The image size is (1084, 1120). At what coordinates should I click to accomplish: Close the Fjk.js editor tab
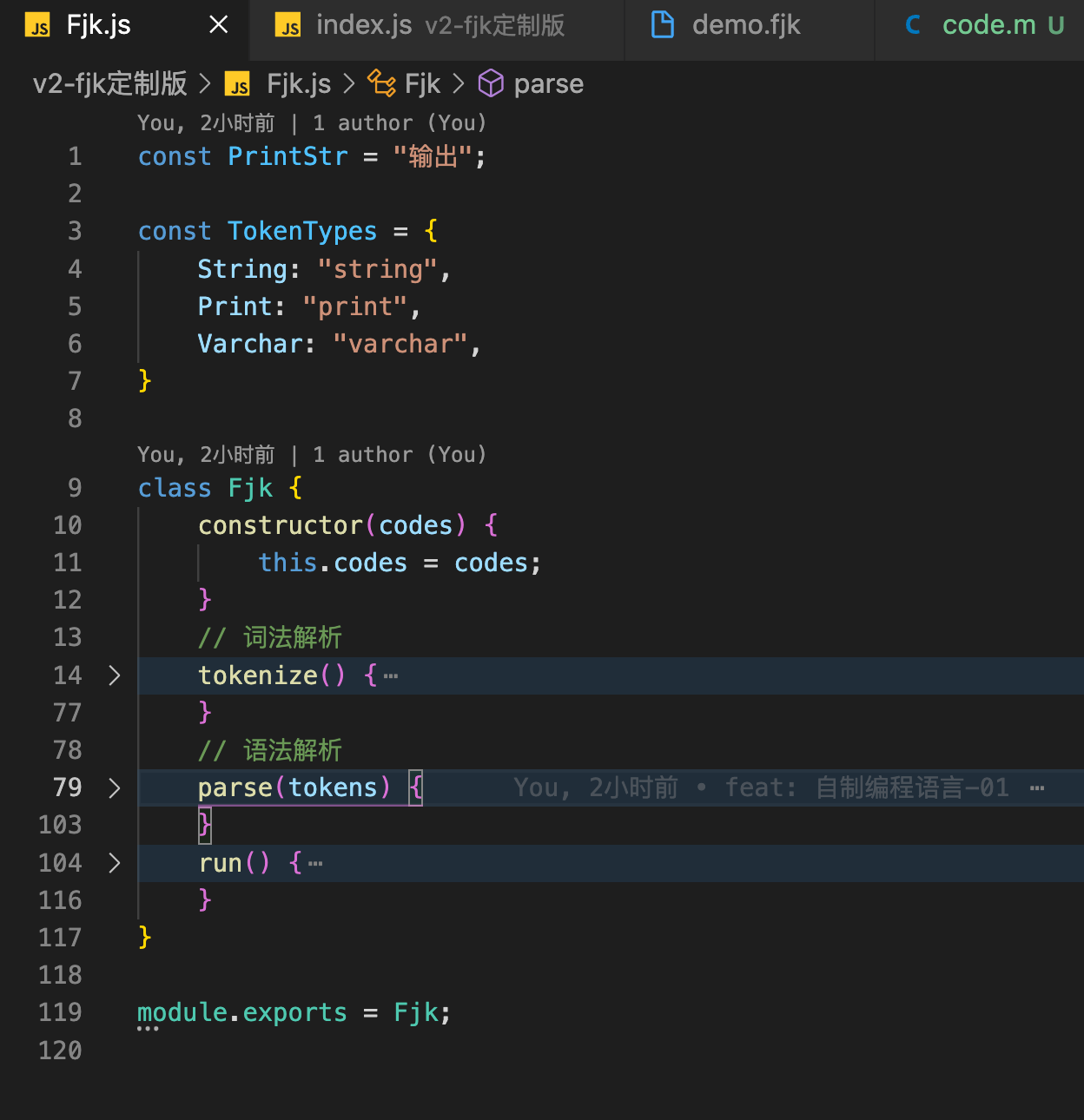point(219,25)
